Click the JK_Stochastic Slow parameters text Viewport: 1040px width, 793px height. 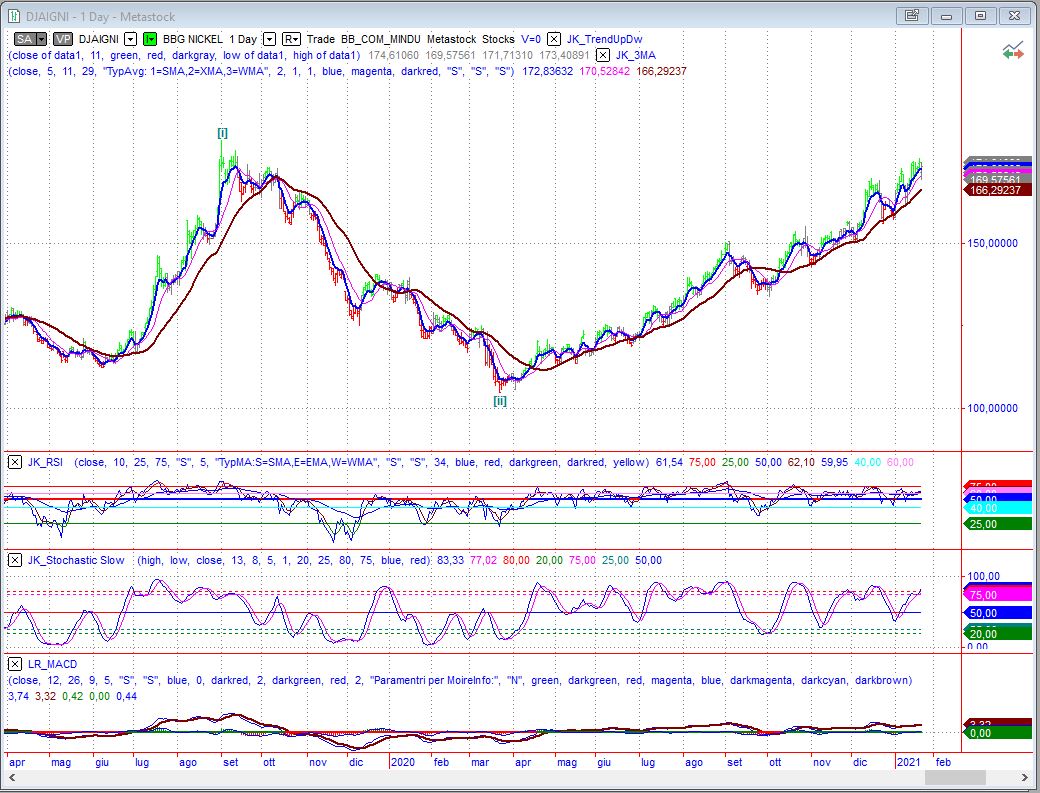[x=285, y=560]
